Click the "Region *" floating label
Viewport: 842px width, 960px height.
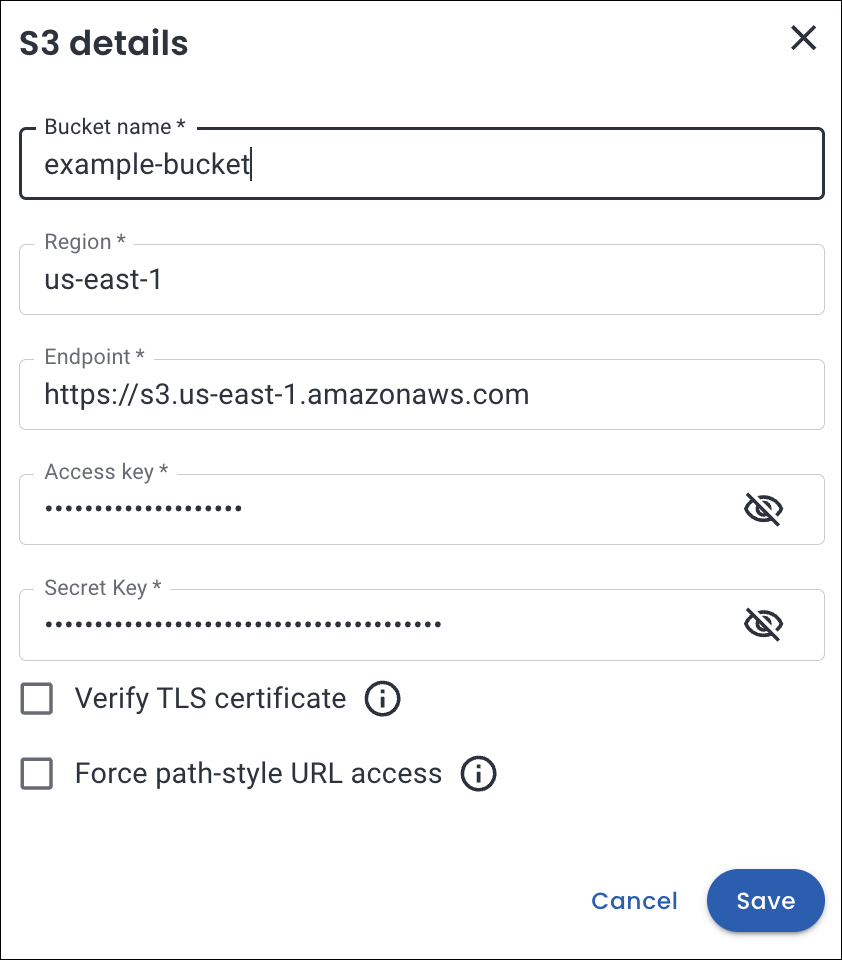85,242
